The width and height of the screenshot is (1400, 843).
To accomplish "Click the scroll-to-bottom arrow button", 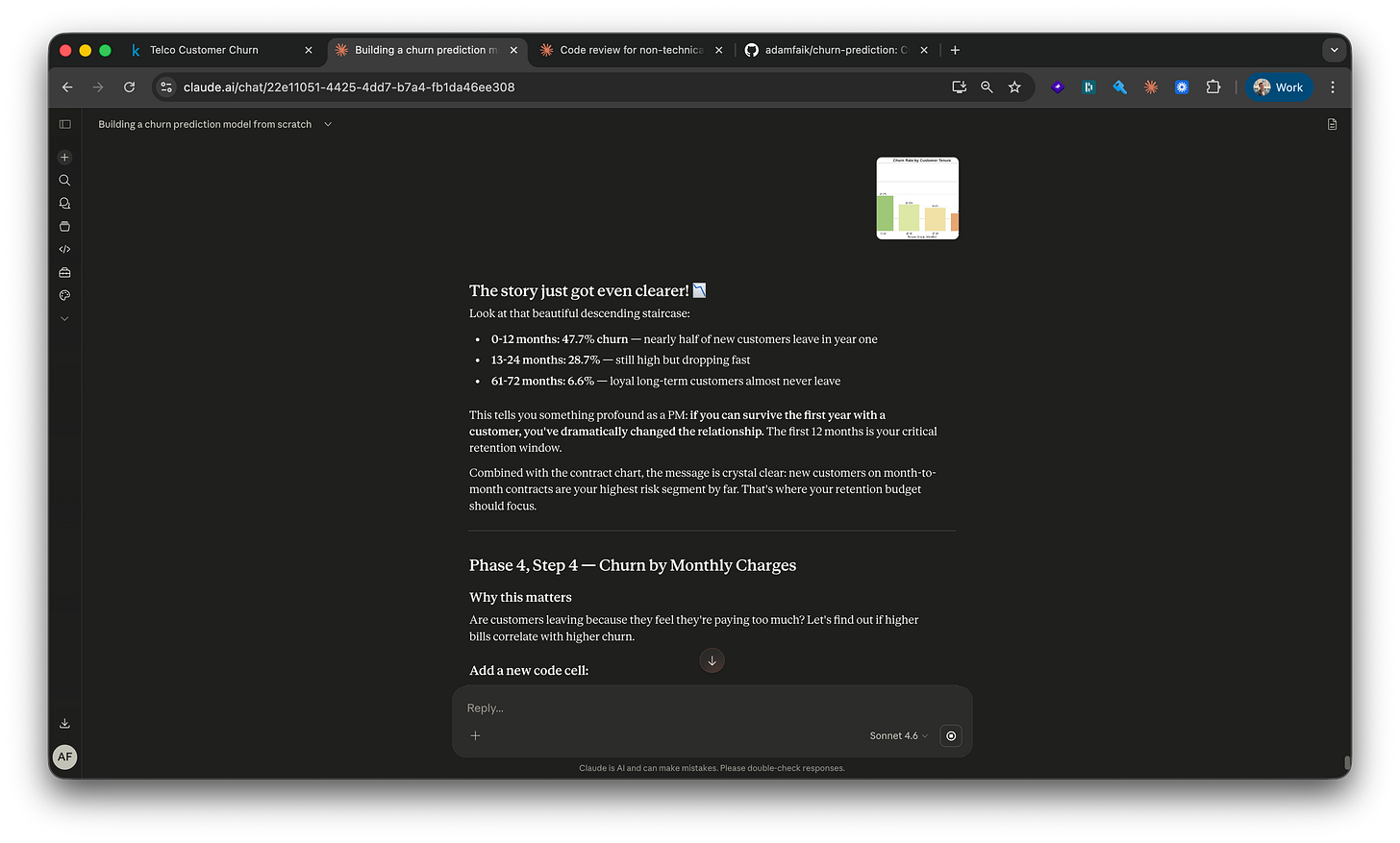I will coord(712,660).
